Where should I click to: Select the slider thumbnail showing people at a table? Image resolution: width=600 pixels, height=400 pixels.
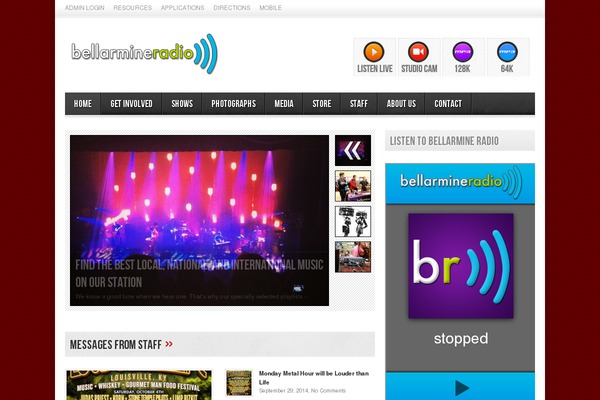click(x=353, y=186)
